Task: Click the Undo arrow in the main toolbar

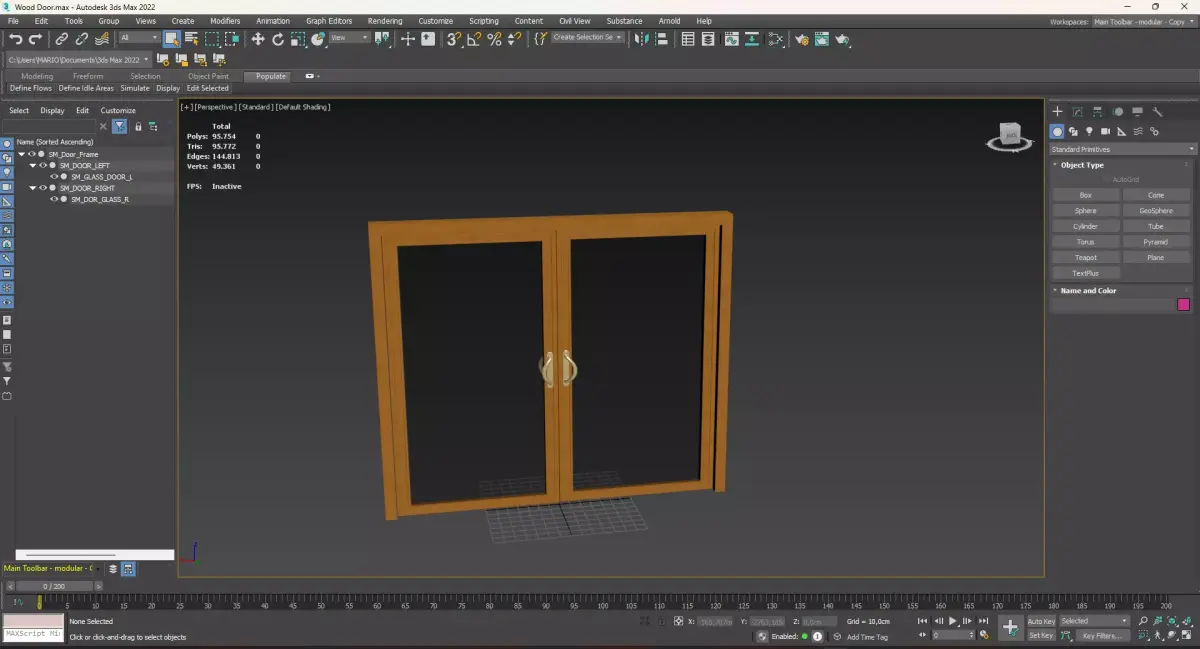Action: pos(15,39)
